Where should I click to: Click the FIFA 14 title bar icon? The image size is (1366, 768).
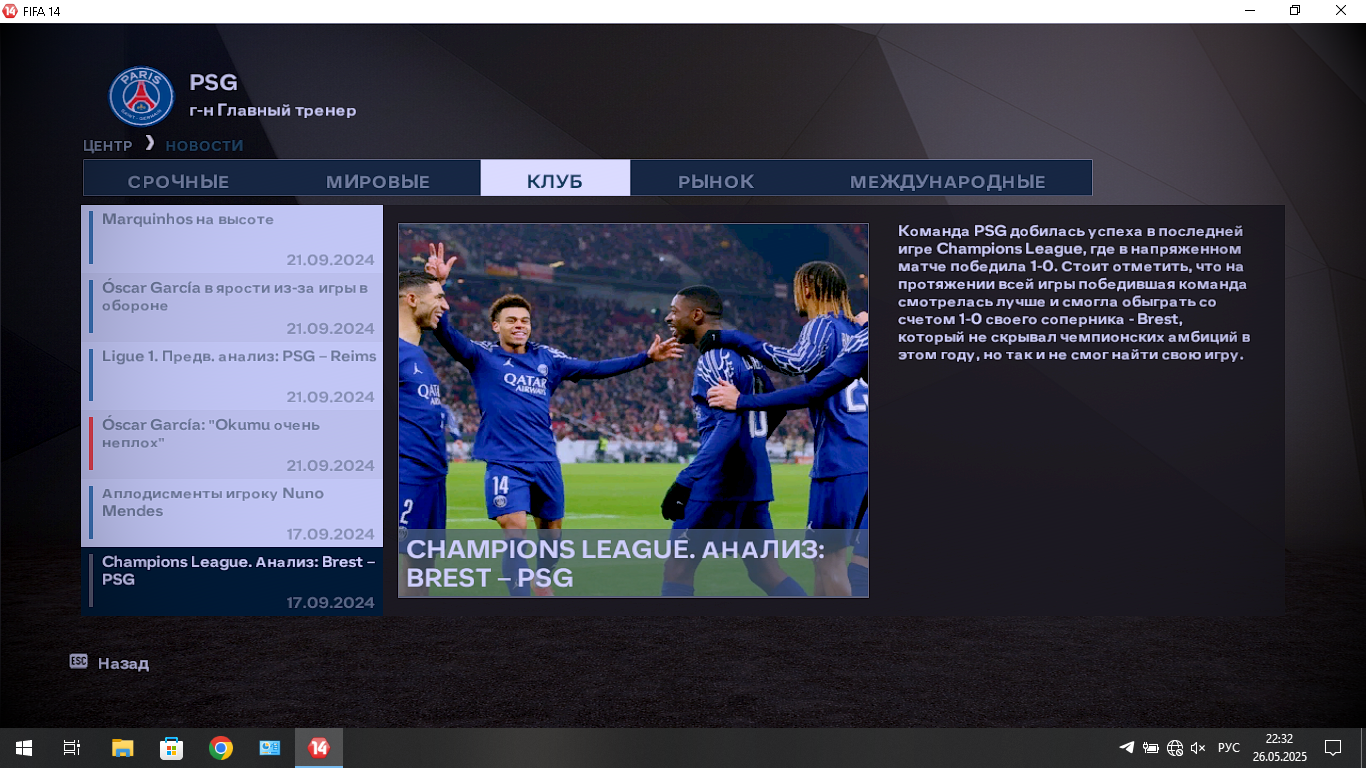pos(10,10)
